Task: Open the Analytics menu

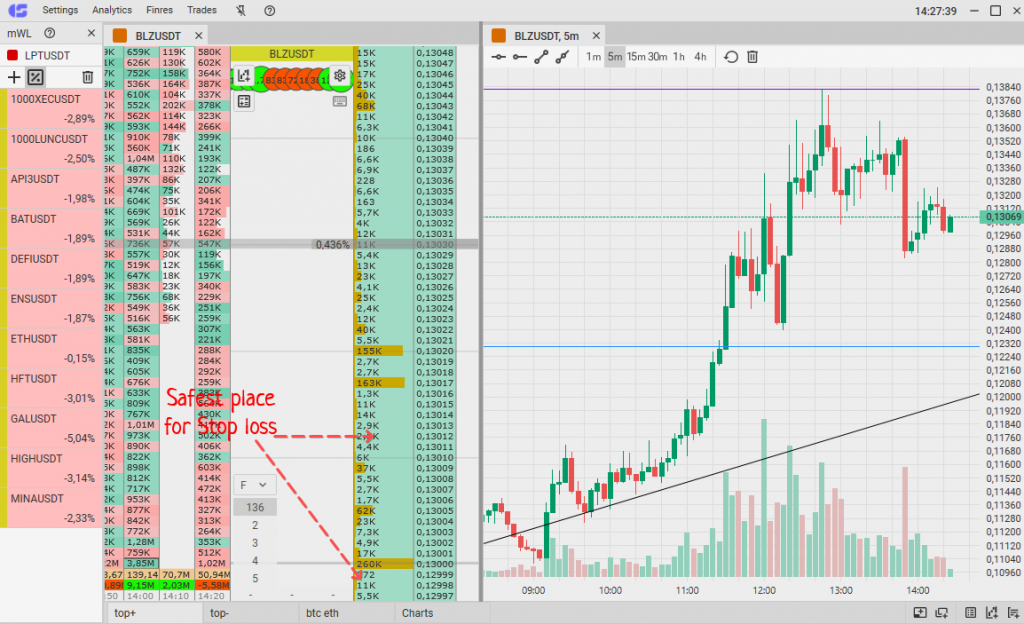Action: tap(111, 10)
